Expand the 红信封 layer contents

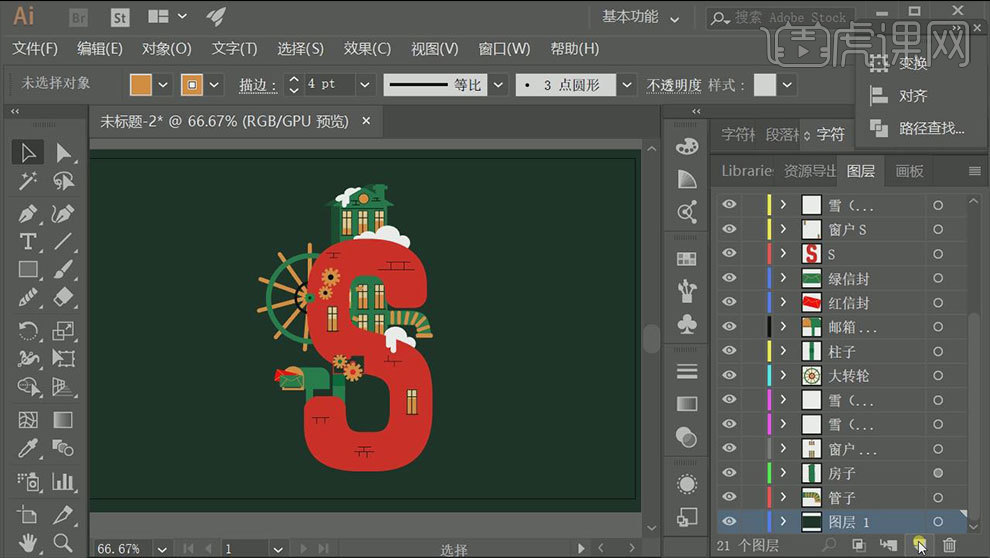783,303
